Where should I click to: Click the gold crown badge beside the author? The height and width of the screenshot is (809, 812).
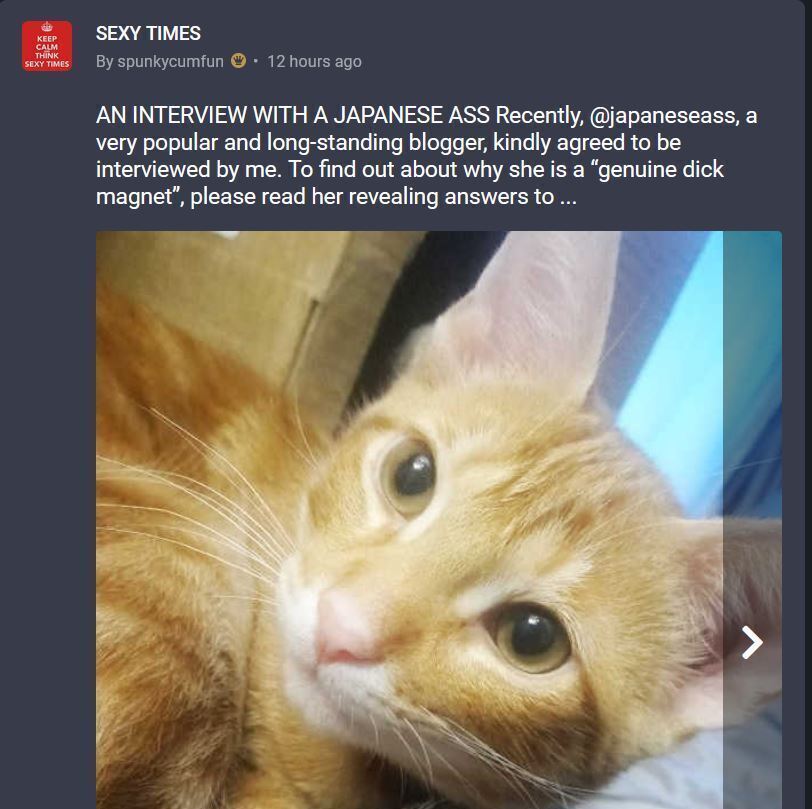(238, 61)
